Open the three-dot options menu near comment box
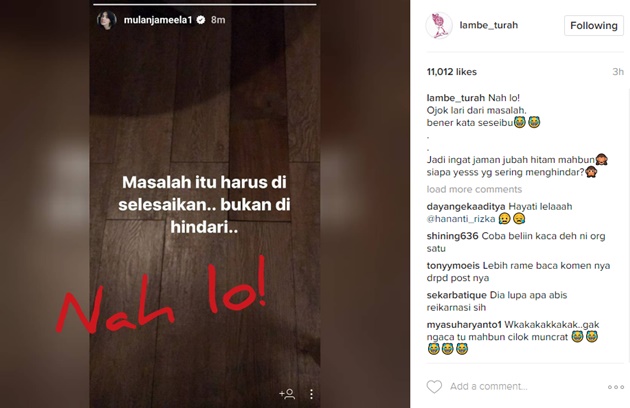This screenshot has height=408, width=630. pos(616,387)
